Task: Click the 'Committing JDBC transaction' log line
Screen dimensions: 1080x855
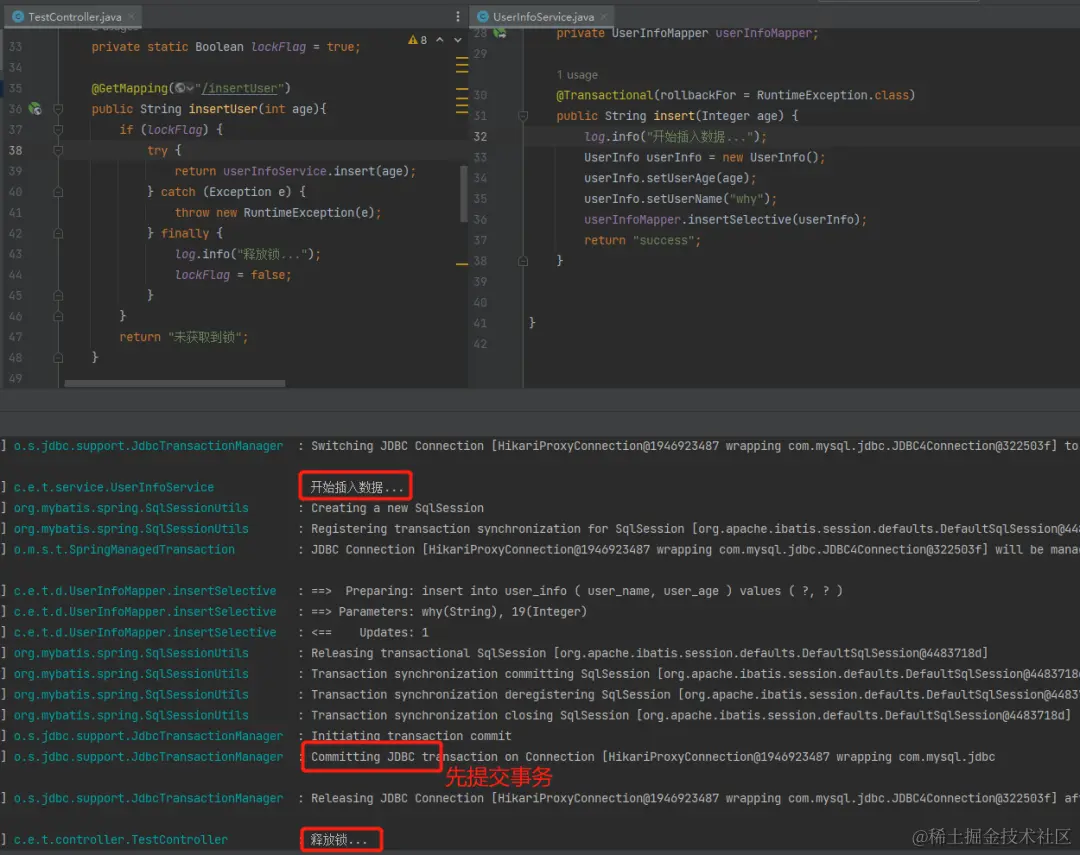Action: (x=653, y=756)
